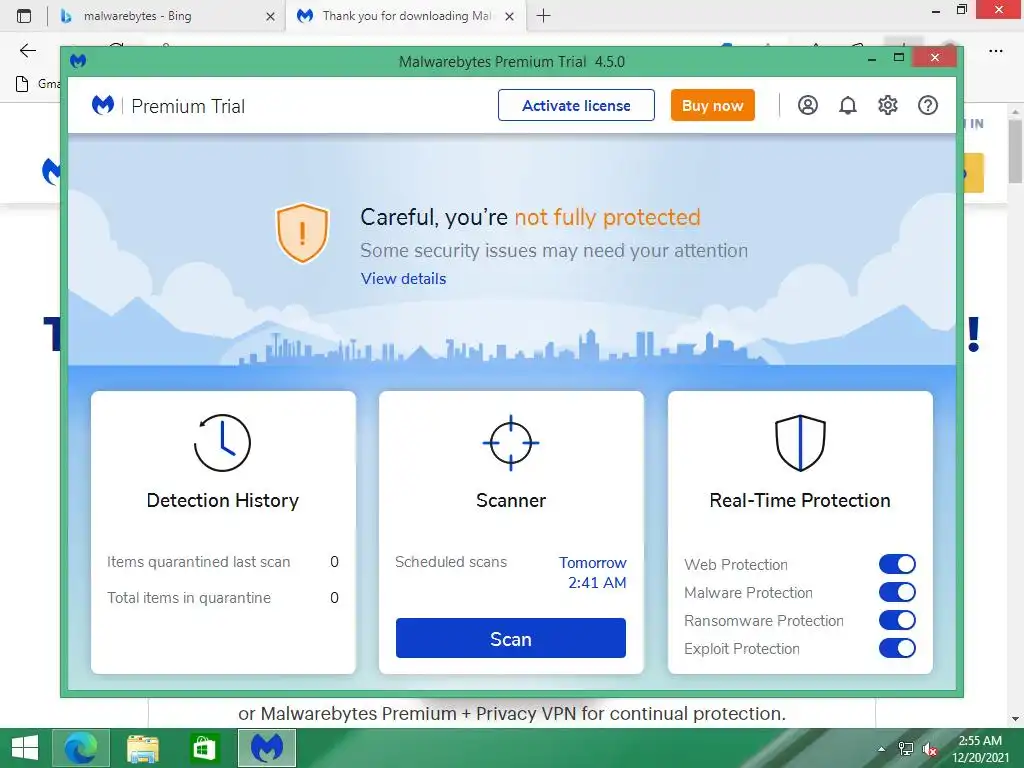Click the not fully protected status text
This screenshot has width=1024, height=768.
(x=607, y=217)
